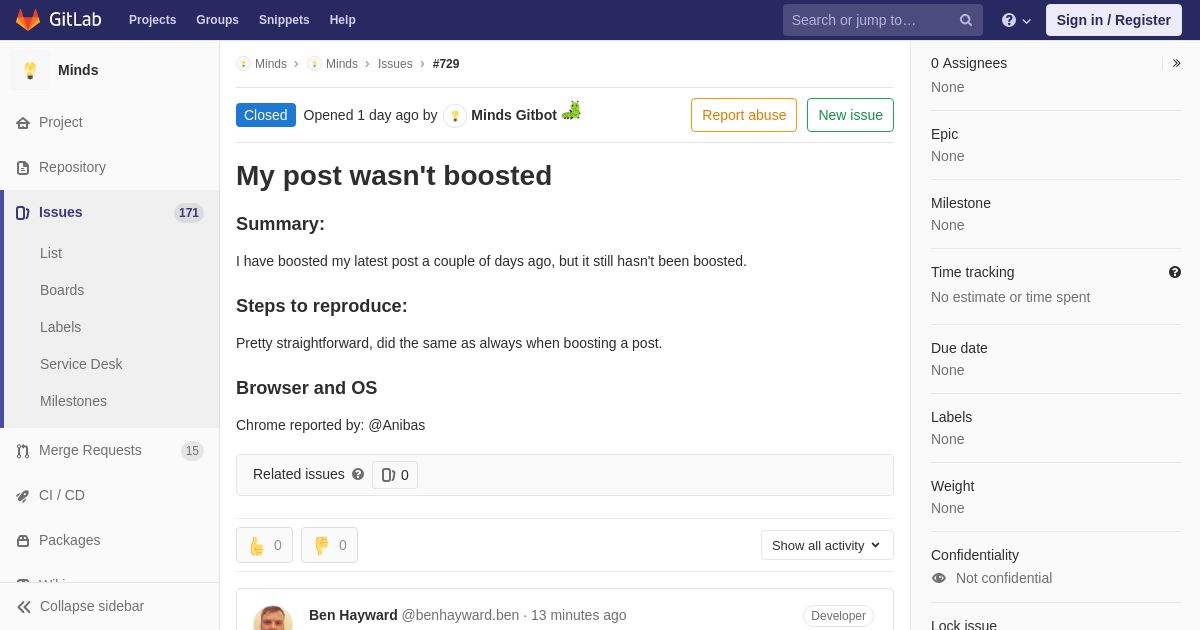
Task: Click the Report abuse button
Action: (x=744, y=115)
